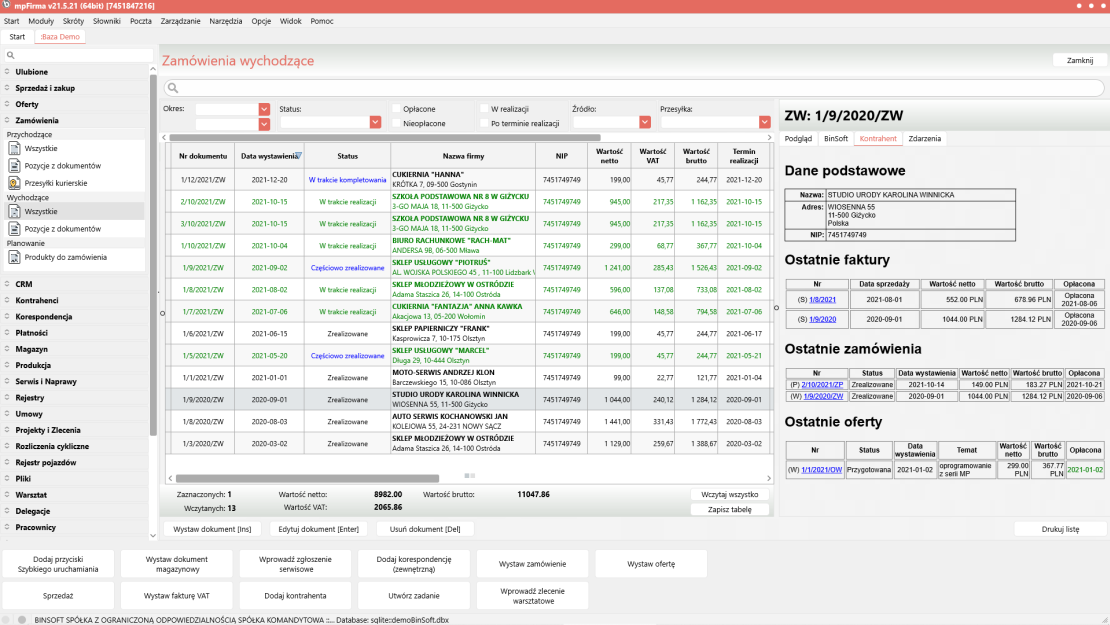Click the Produkty do zamówienia icon
This screenshot has width=1110, height=625.
[14, 257]
